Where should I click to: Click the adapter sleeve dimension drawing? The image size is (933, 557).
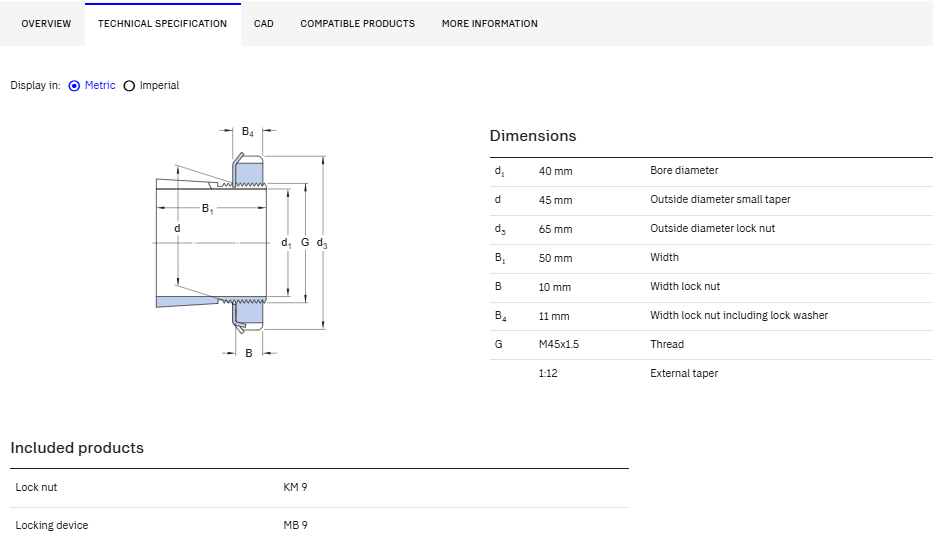(x=240, y=242)
